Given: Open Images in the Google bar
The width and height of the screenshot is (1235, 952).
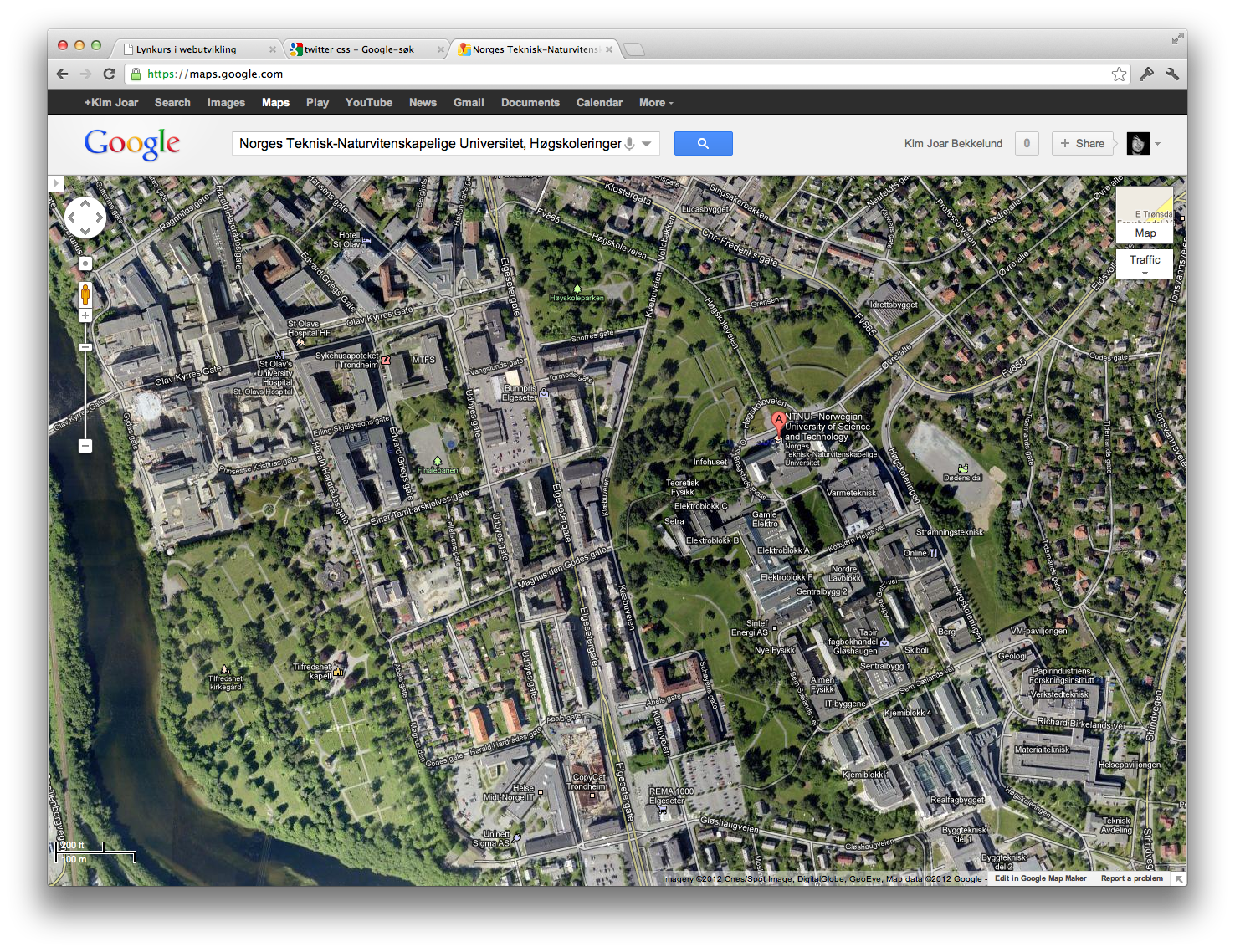Looking at the screenshot, I should [226, 102].
